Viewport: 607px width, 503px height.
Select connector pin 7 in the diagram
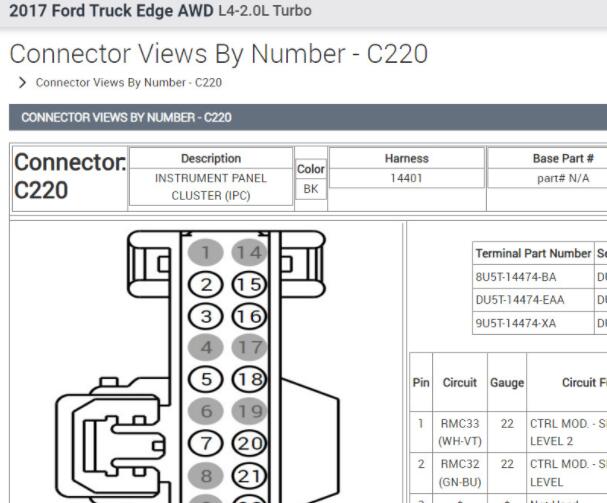[x=206, y=443]
